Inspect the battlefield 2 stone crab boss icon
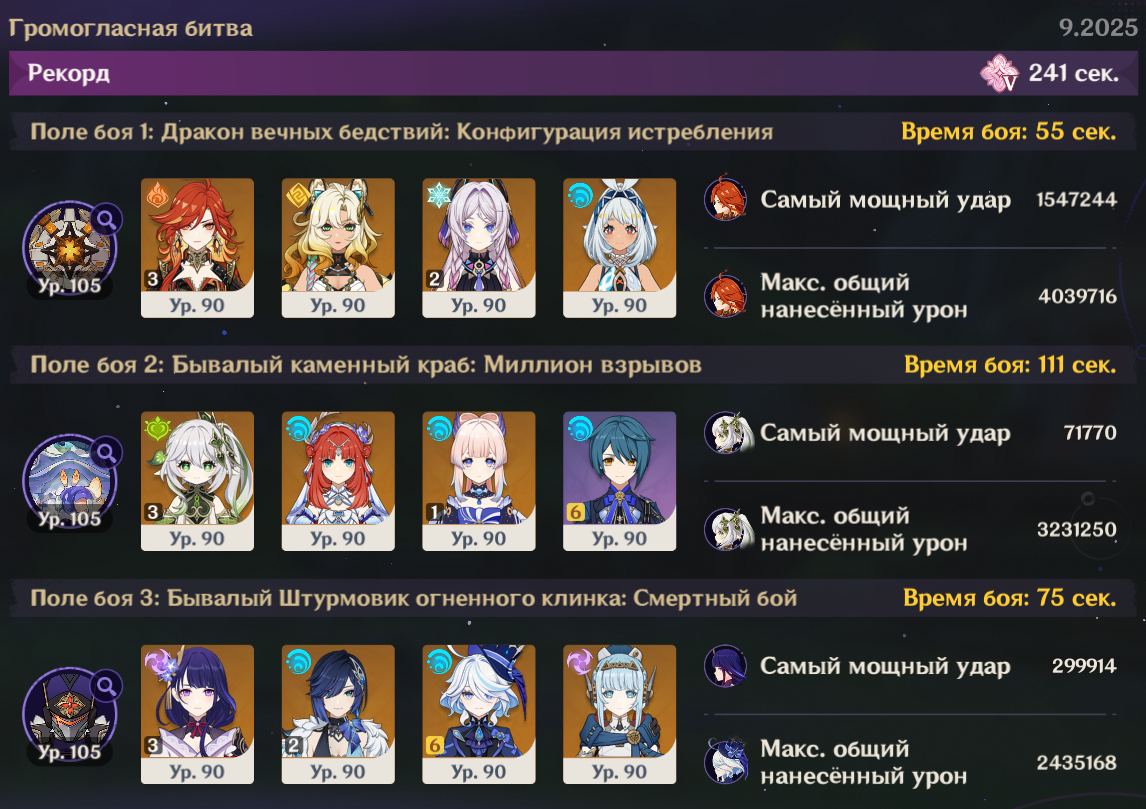The height and width of the screenshot is (809, 1146). pyautogui.click(x=70, y=481)
